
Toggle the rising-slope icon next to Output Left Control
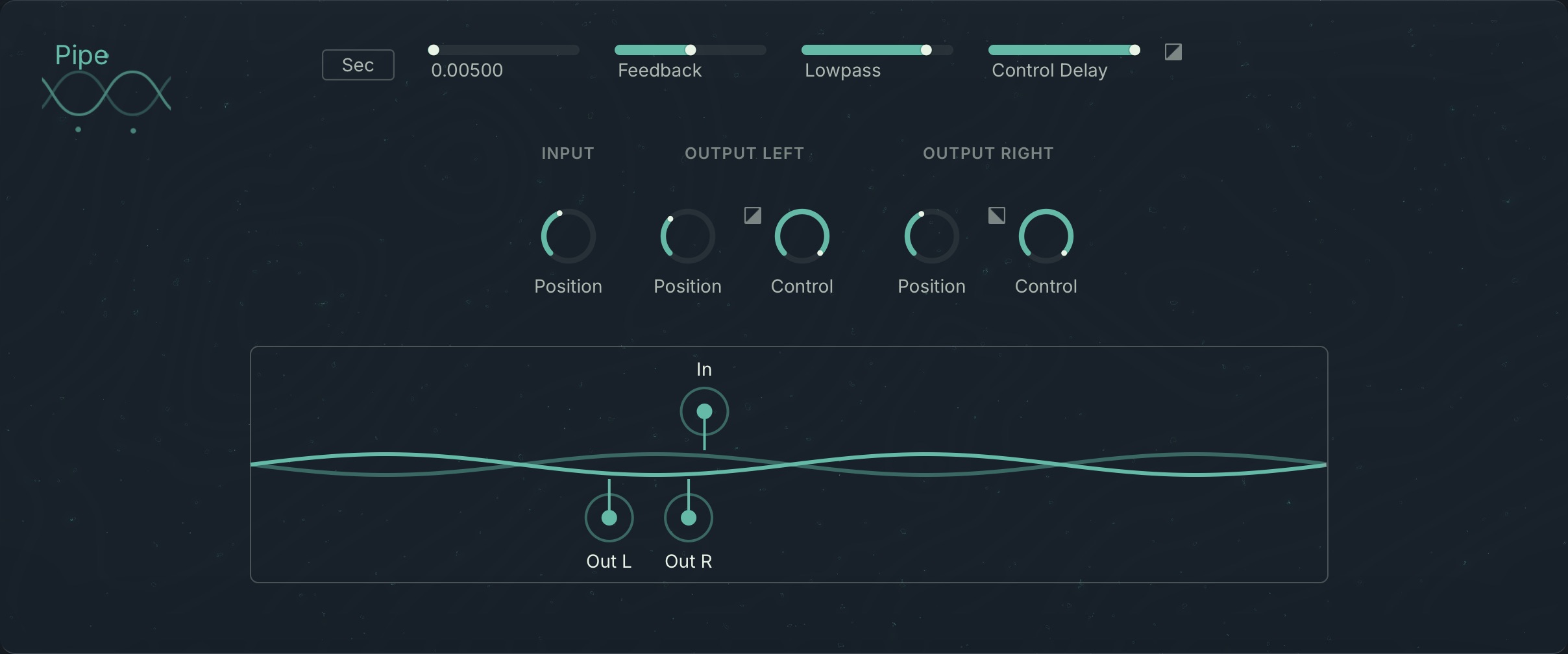[x=753, y=215]
